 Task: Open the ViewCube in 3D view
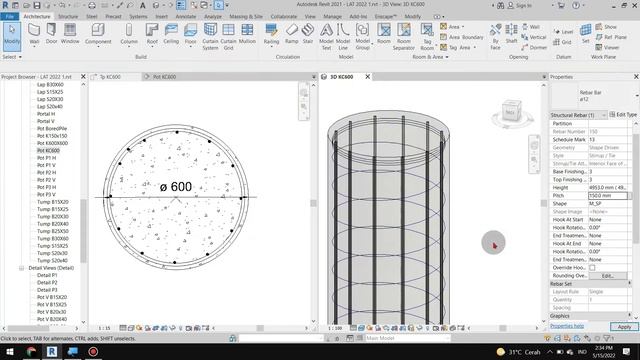coord(511,111)
